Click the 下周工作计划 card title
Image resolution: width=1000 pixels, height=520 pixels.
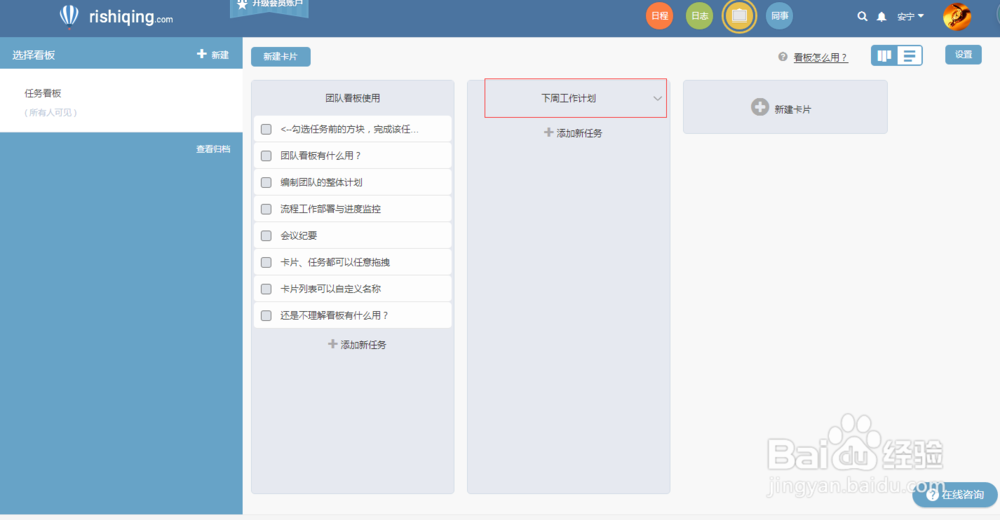pos(568,98)
